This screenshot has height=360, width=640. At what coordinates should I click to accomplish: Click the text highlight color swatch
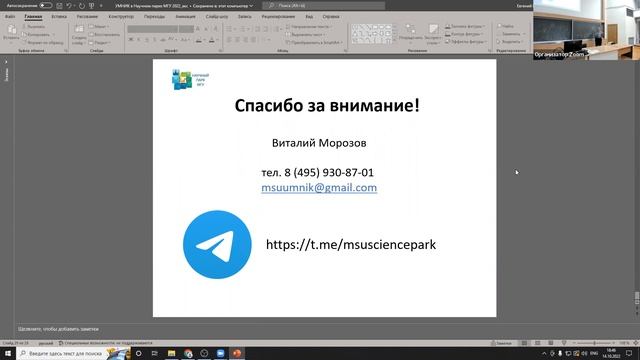(199, 40)
